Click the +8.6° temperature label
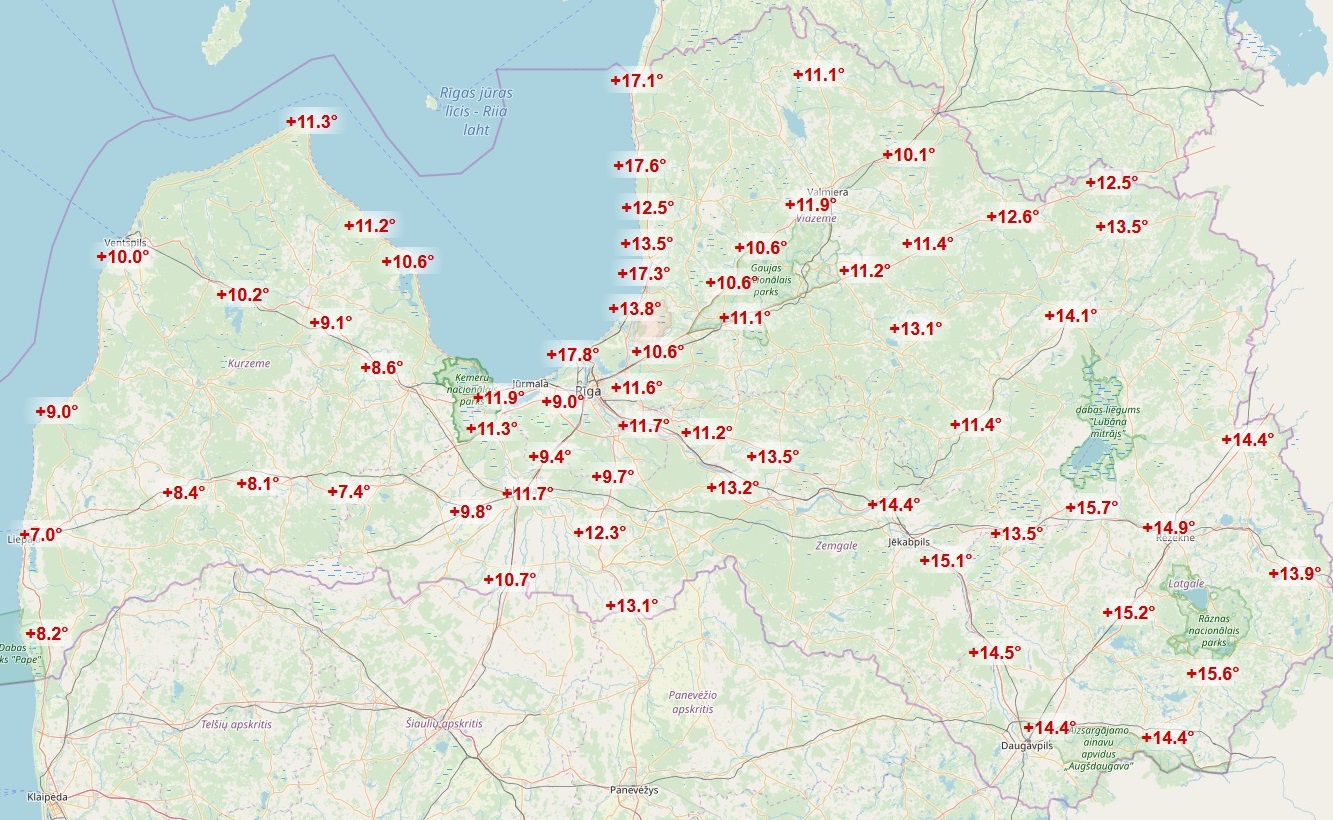Screen dimensions: 1333x820 click(382, 368)
